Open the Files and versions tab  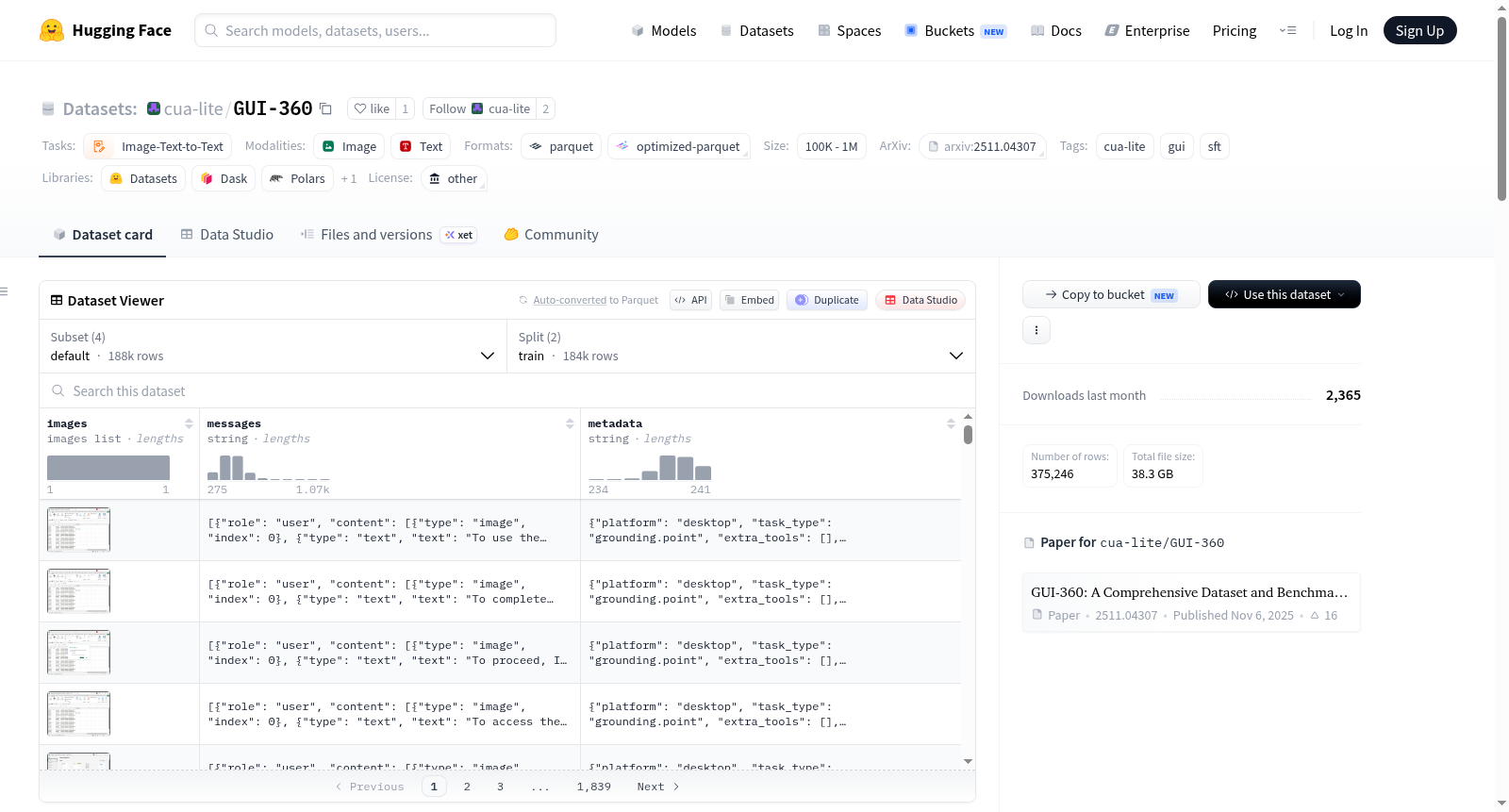389,235
